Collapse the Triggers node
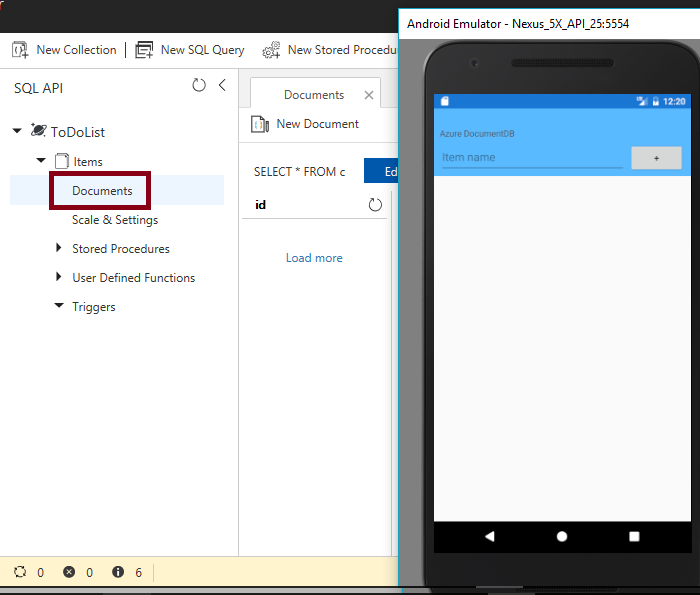The width and height of the screenshot is (700, 595). pos(59,305)
